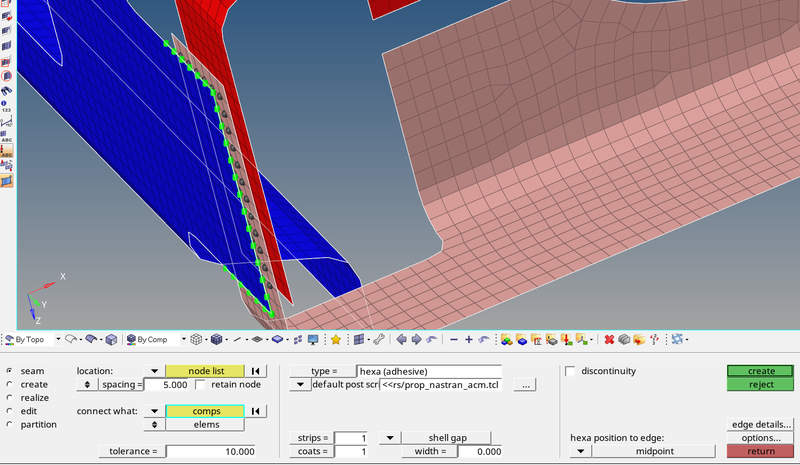Open the By Comp color mode dropdown

[x=182, y=340]
